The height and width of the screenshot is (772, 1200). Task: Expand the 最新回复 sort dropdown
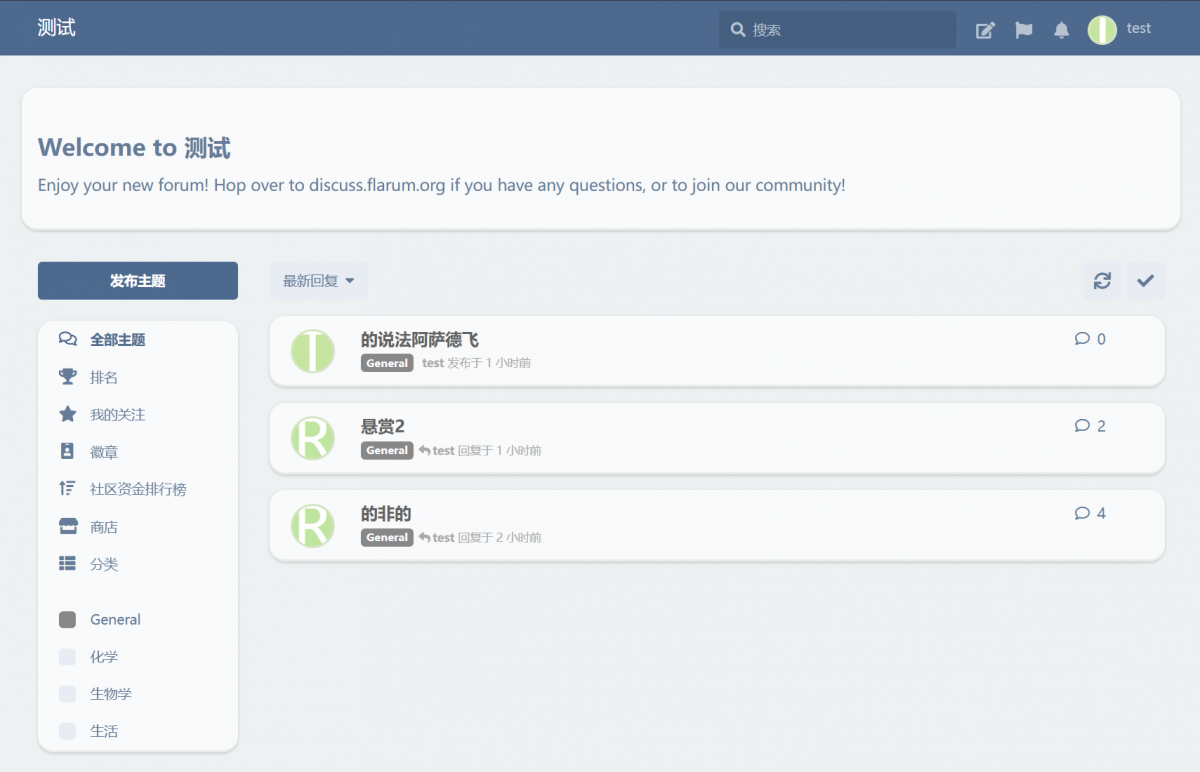coord(318,281)
